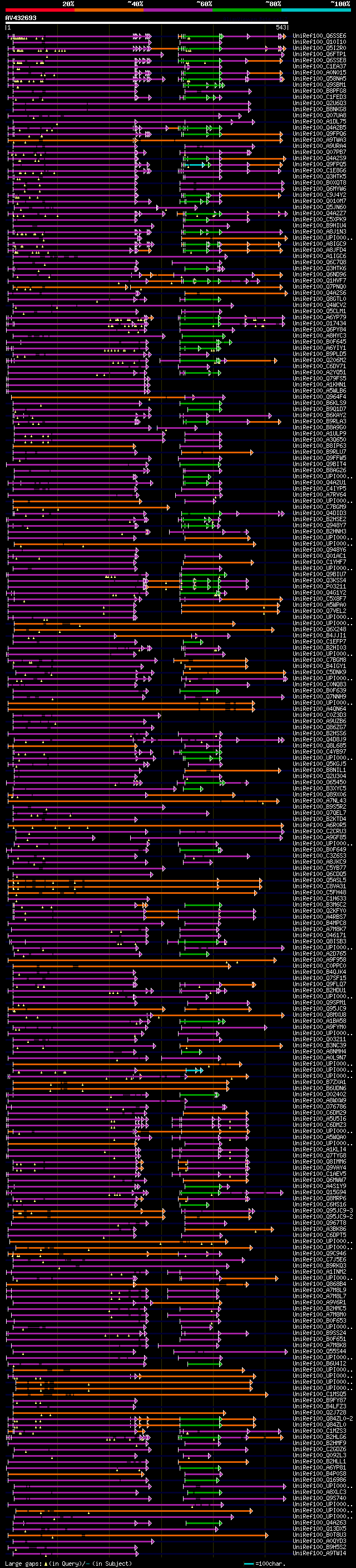Select subject label UniRef100_A1DL75
The width and height of the screenshot is (356, 1568).
(x=319, y=122)
